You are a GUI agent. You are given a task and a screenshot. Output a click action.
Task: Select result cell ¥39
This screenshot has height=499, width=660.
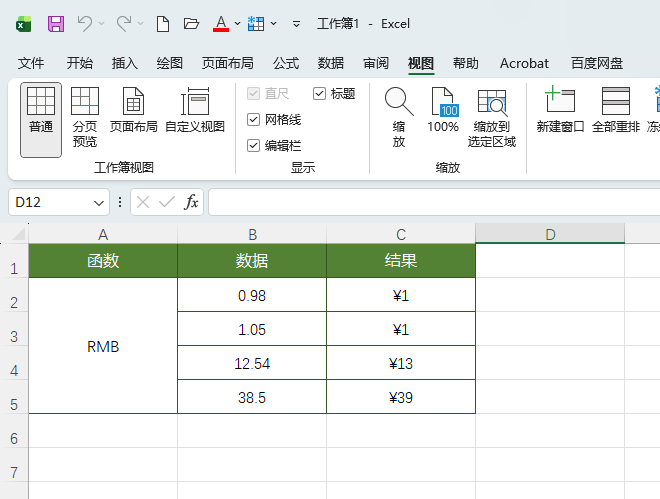(x=401, y=397)
